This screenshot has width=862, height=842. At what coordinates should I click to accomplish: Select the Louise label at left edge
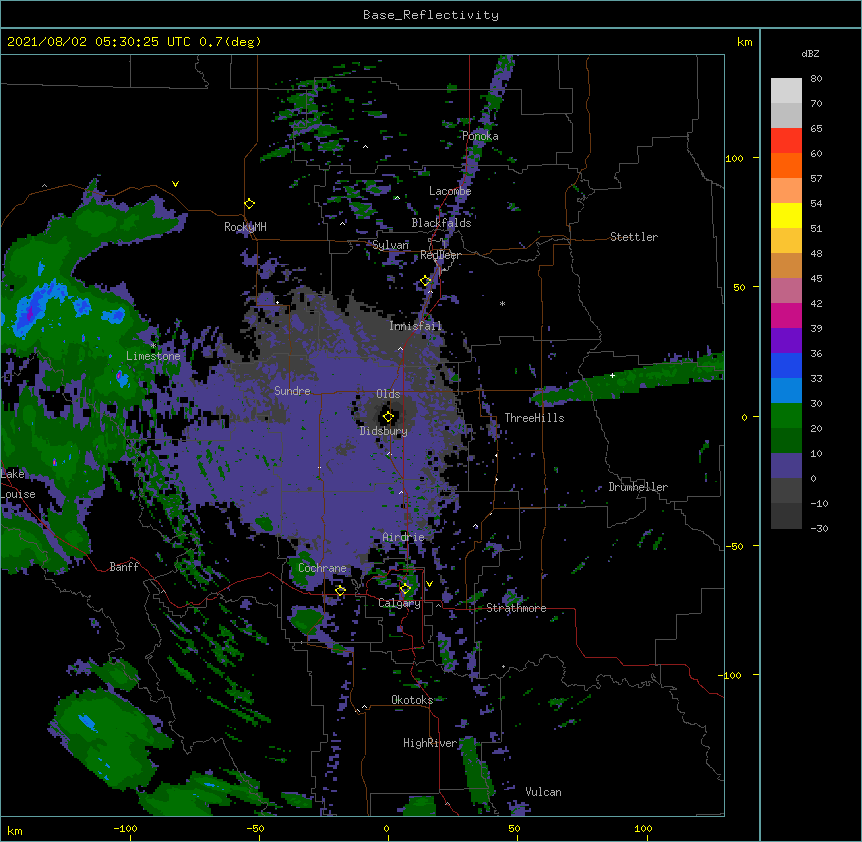point(18,494)
